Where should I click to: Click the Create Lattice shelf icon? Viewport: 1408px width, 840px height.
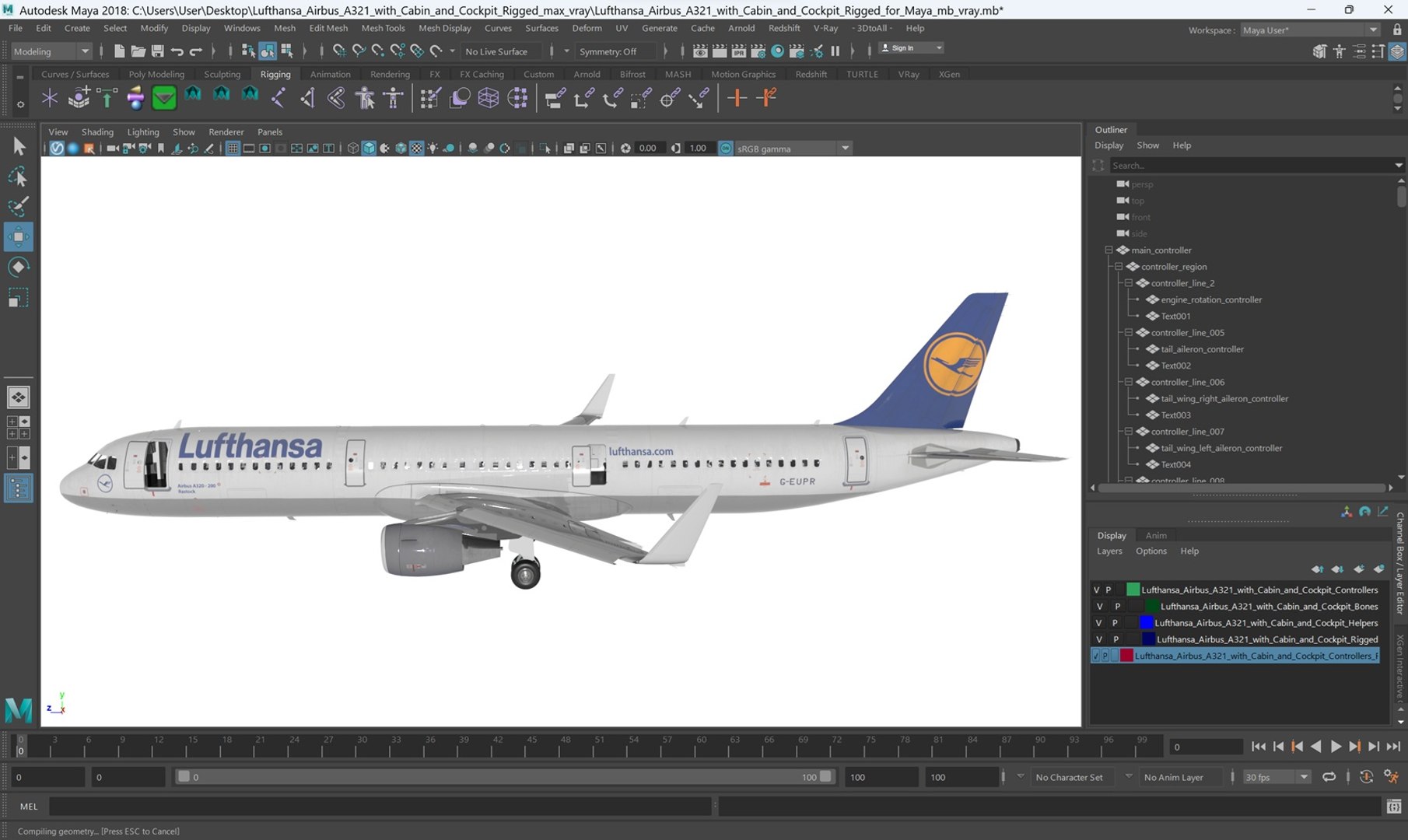[x=488, y=98]
